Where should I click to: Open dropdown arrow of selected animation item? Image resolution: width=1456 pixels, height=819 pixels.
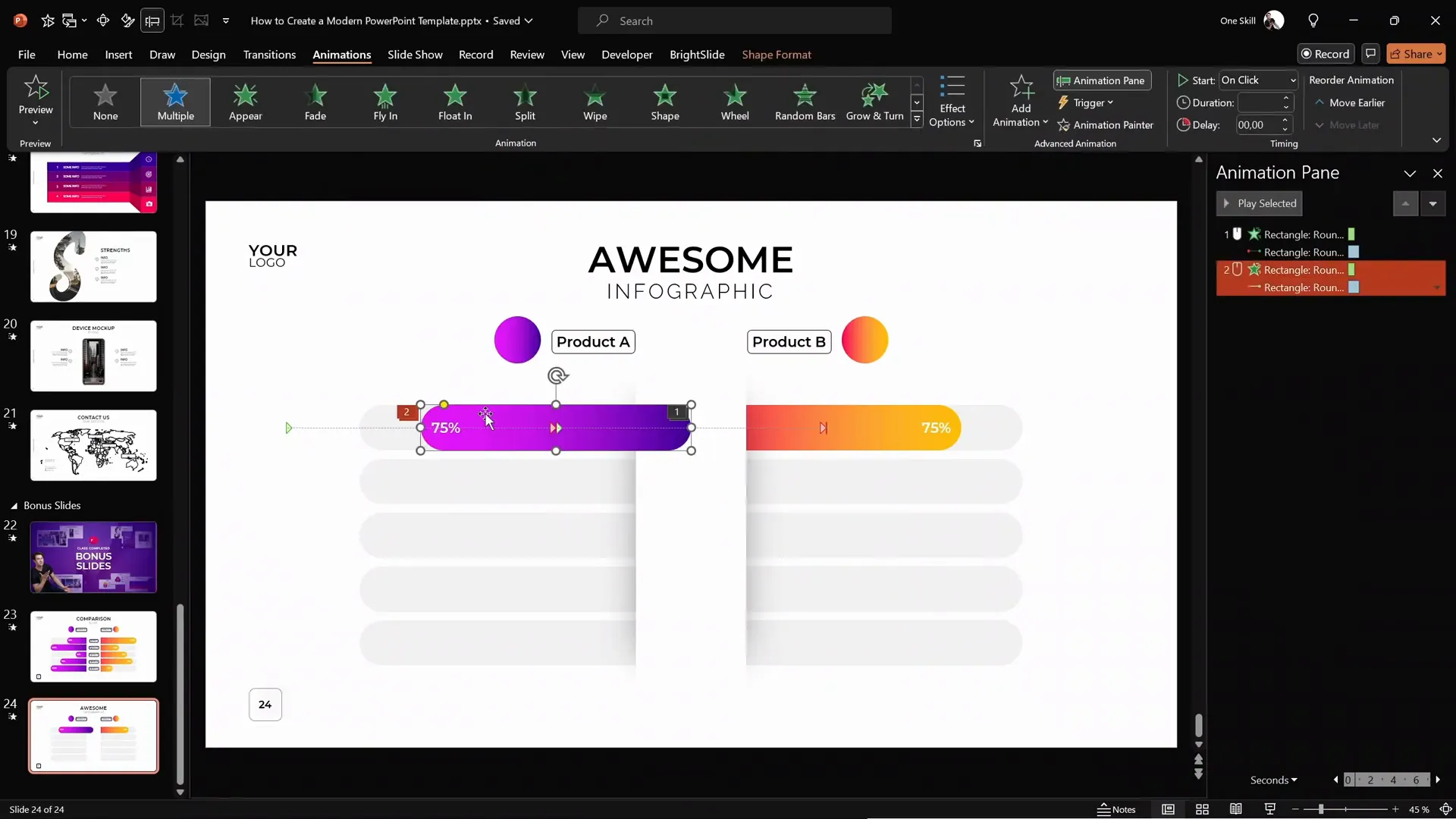click(1437, 288)
